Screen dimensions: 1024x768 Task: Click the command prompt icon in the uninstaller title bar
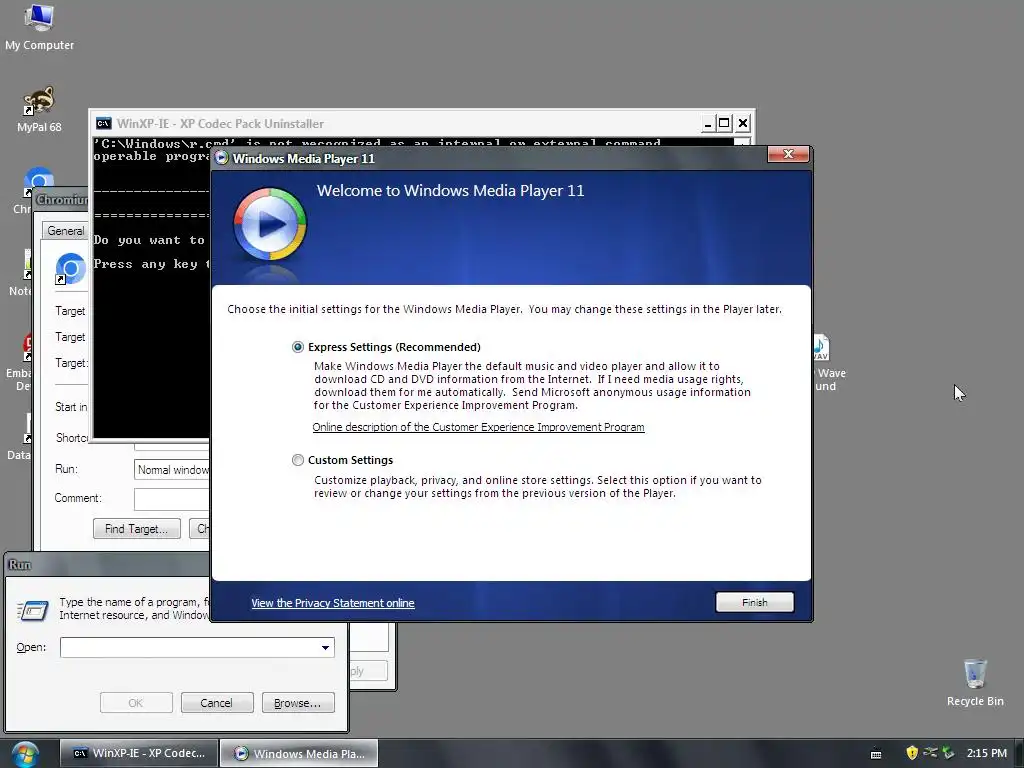click(x=103, y=123)
